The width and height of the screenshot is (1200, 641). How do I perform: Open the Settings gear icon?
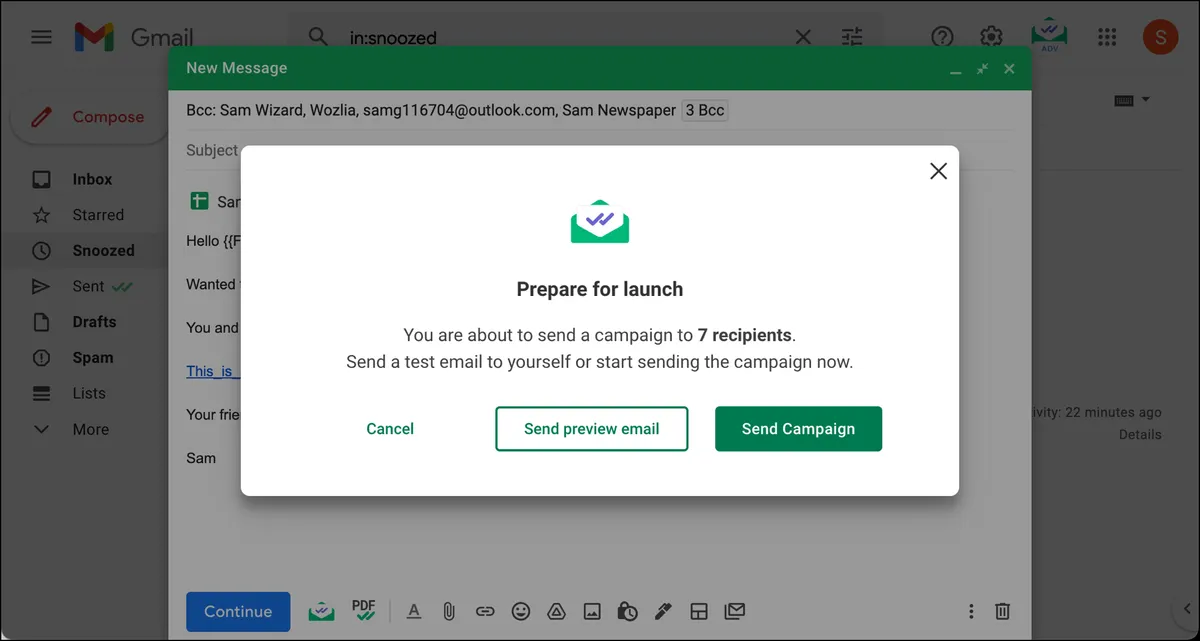[x=991, y=37]
